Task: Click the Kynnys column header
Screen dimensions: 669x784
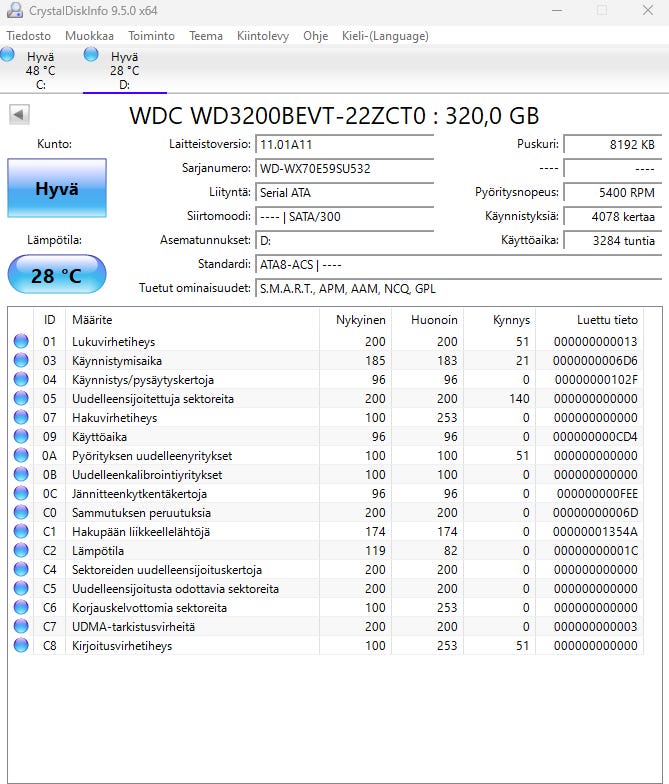Action: pyautogui.click(x=500, y=320)
